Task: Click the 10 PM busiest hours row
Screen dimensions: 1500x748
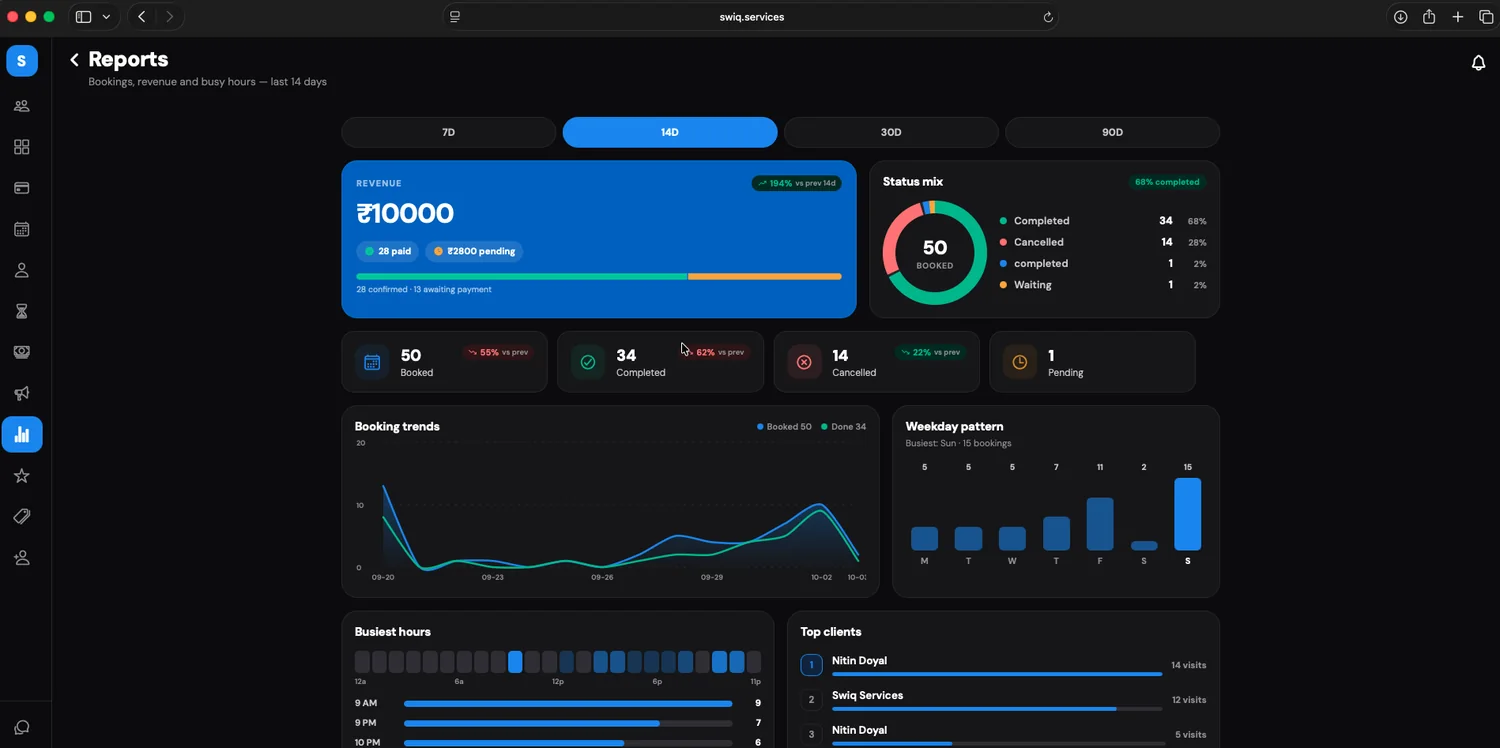Action: pos(558,742)
